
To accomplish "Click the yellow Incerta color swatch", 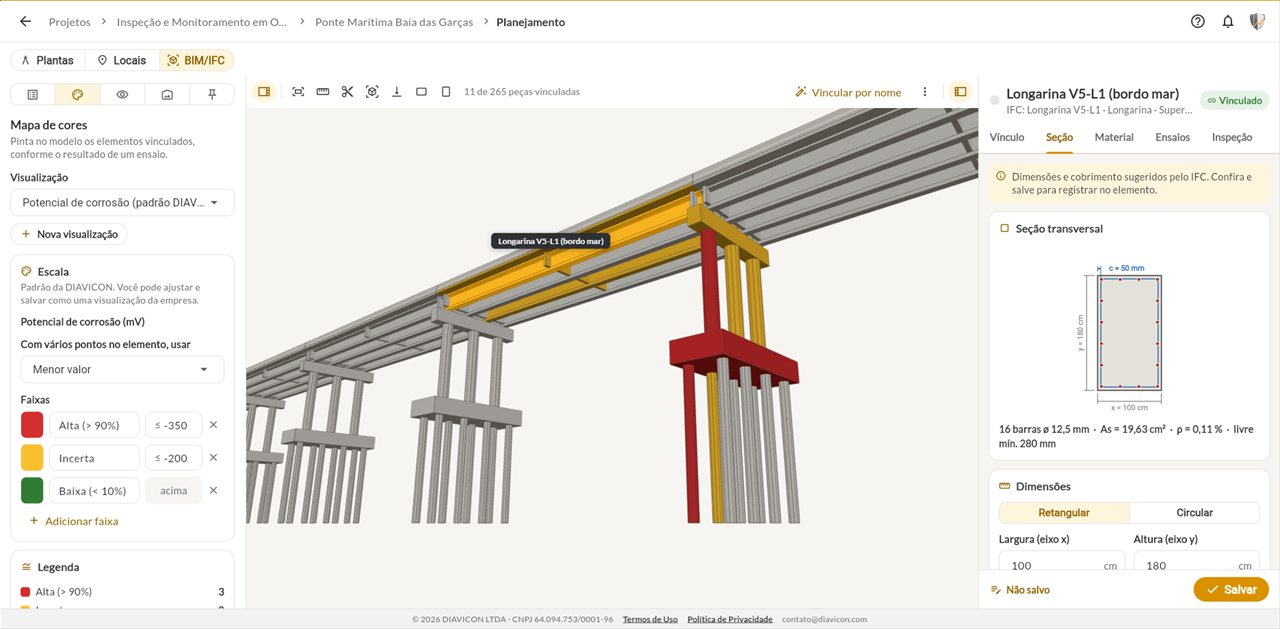I will (x=32, y=458).
